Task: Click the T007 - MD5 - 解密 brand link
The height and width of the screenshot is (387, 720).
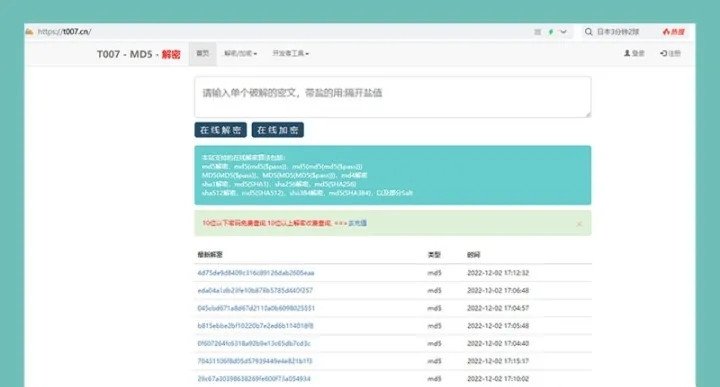Action: [138, 54]
